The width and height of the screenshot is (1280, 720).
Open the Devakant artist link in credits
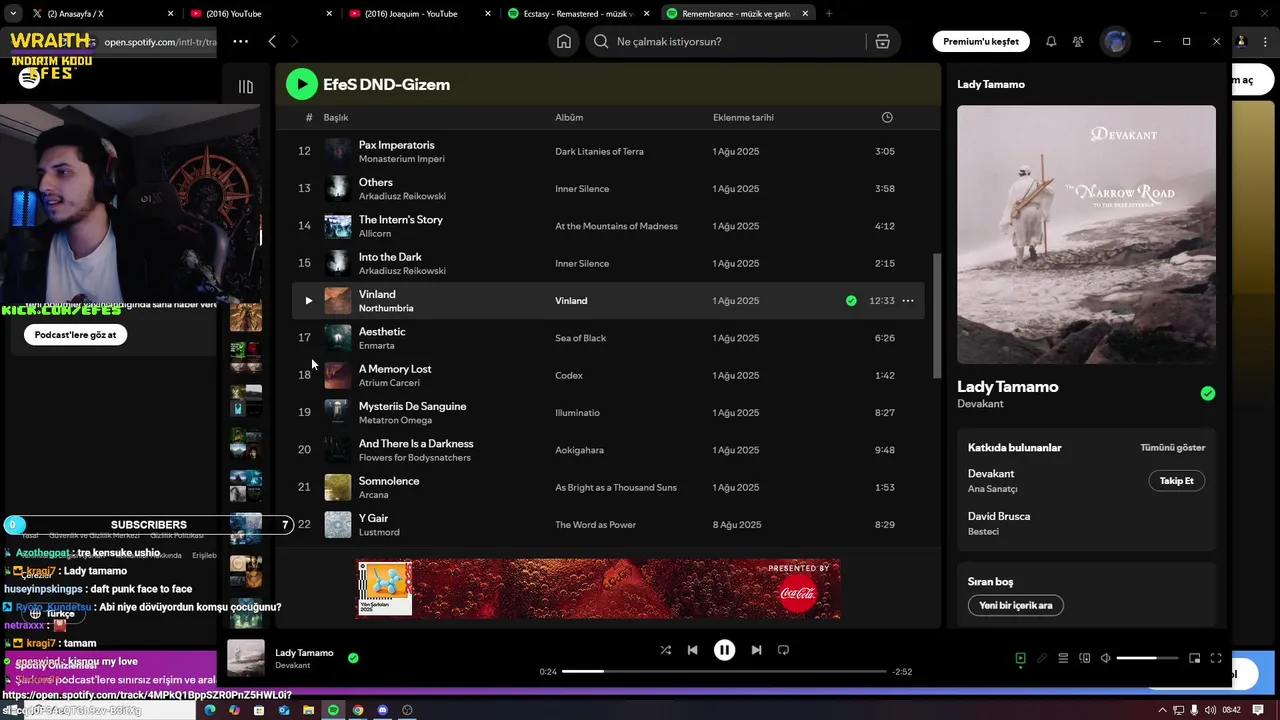point(991,474)
